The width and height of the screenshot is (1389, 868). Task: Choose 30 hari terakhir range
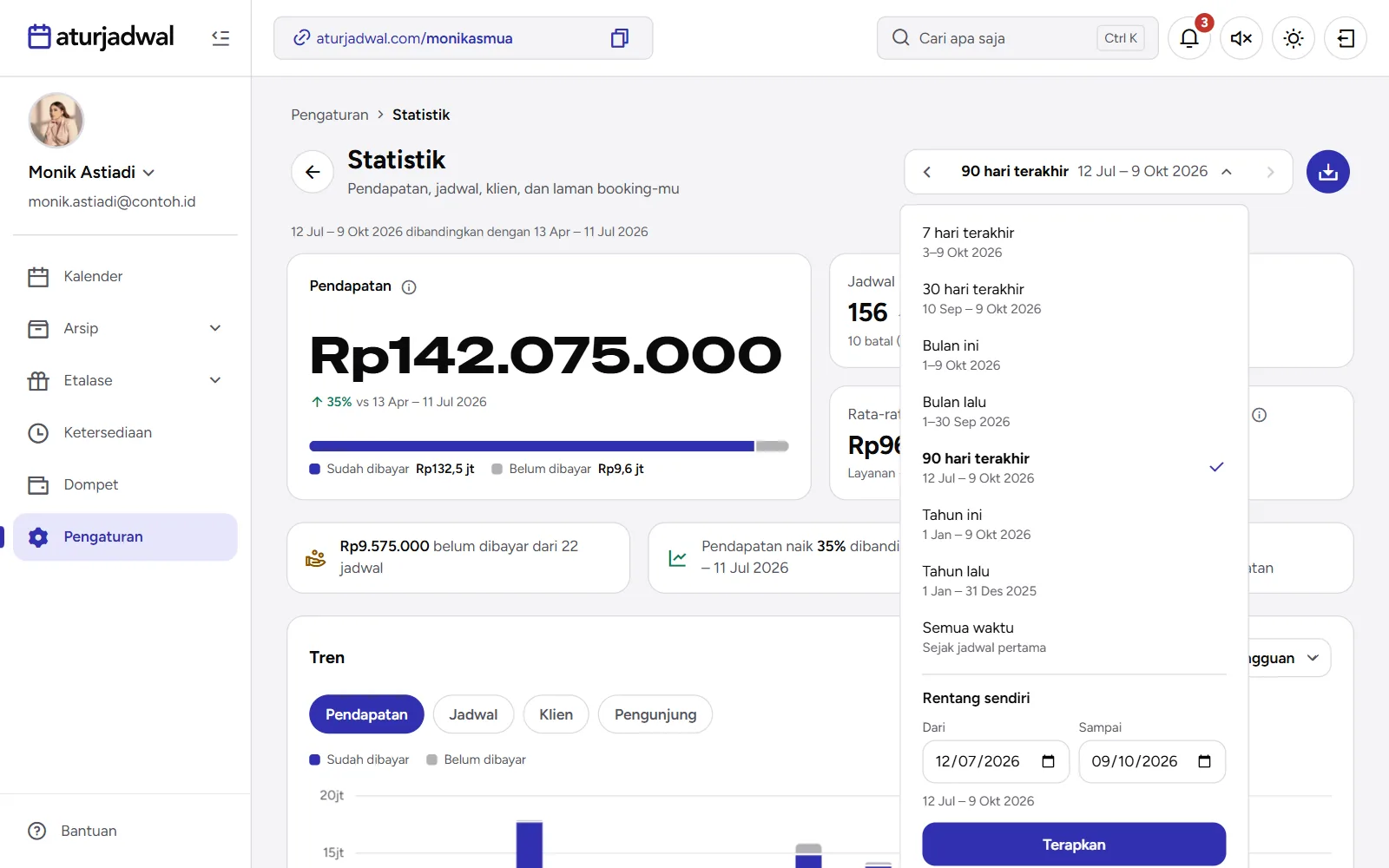pyautogui.click(x=1074, y=299)
